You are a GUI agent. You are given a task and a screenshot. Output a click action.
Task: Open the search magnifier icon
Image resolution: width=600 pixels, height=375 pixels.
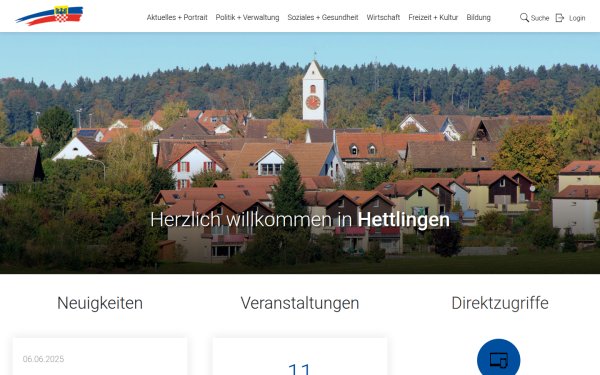pyautogui.click(x=524, y=18)
